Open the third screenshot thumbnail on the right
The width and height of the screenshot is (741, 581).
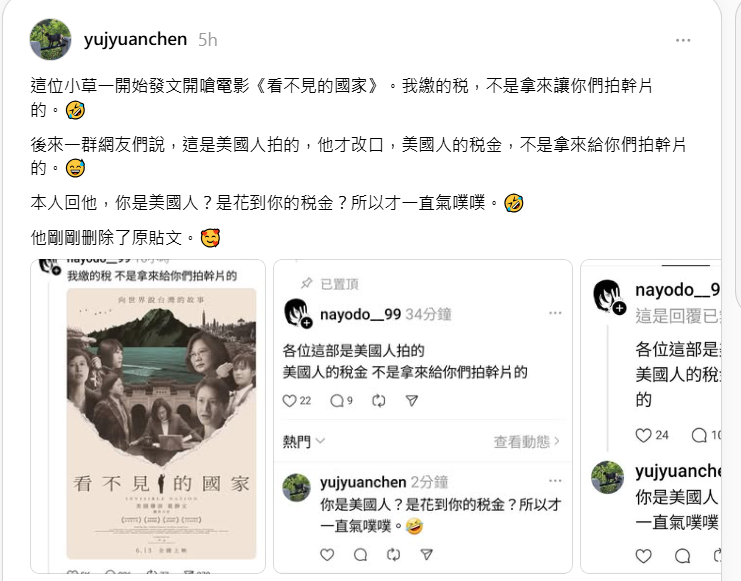pyautogui.click(x=651, y=416)
